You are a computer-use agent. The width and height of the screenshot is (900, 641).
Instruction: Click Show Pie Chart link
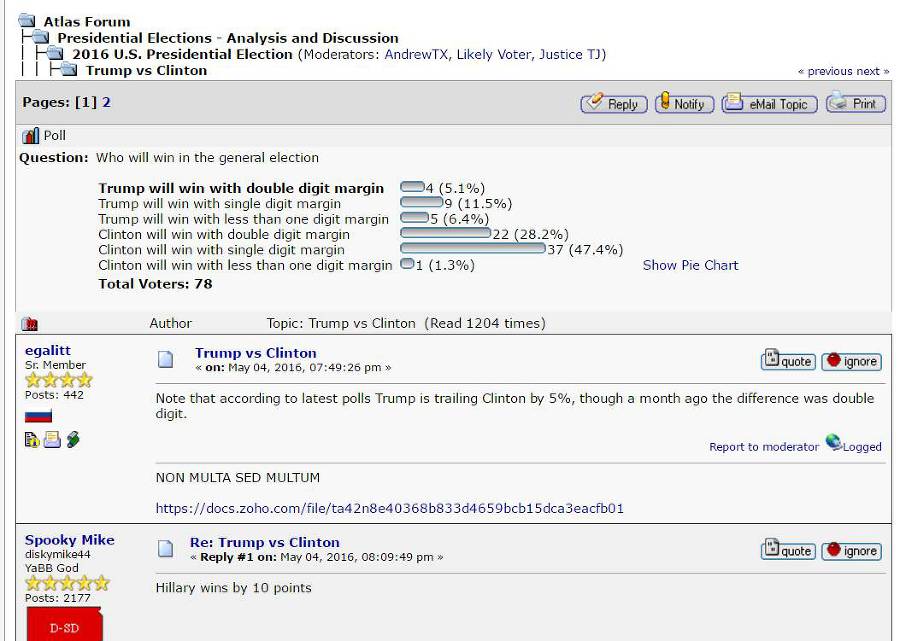pyautogui.click(x=690, y=265)
